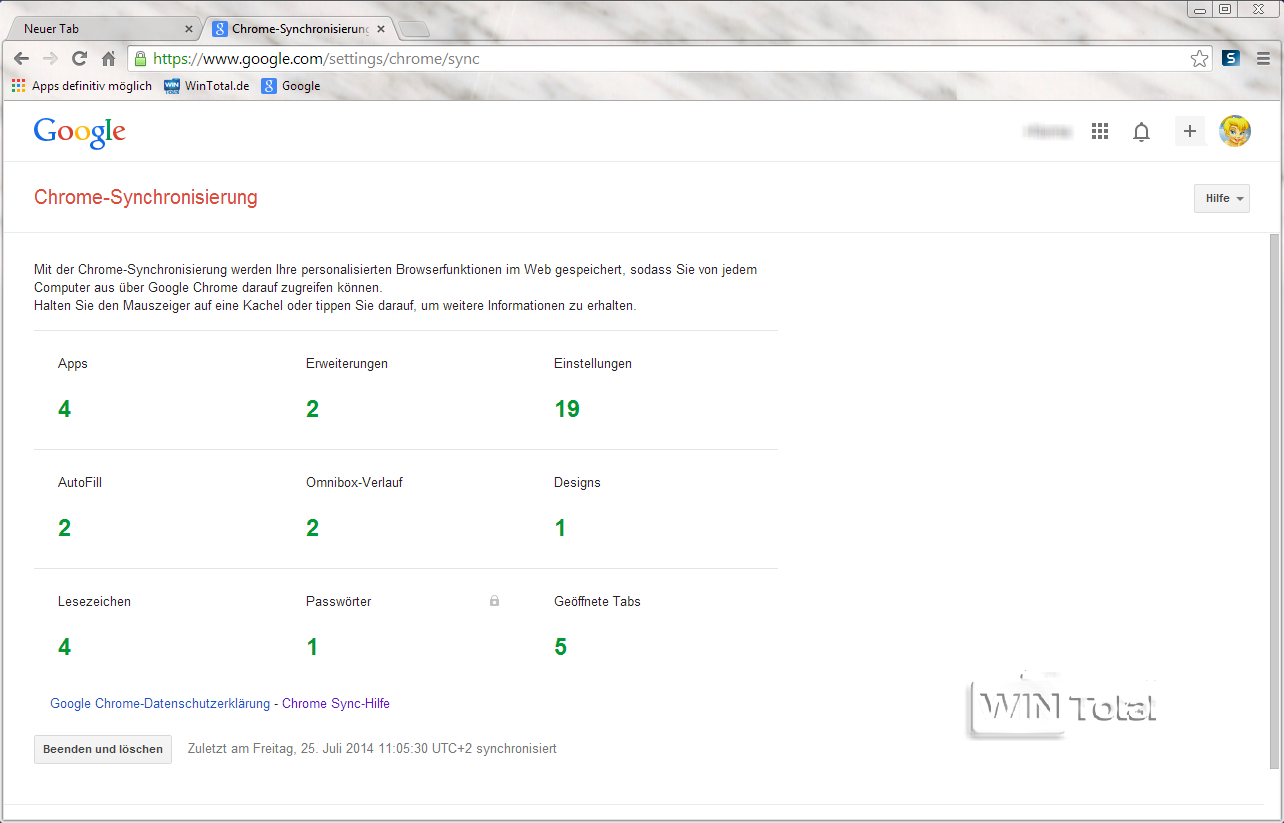Screen dimensions: 1284x823
Task: Close the Neuer Tab tab
Action: coord(189,29)
